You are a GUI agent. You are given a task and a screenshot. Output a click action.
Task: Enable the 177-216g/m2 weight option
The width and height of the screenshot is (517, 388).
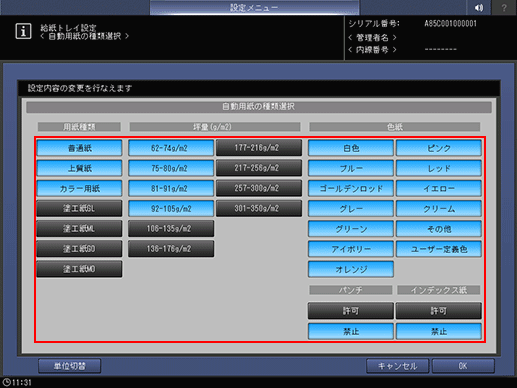click(259, 148)
